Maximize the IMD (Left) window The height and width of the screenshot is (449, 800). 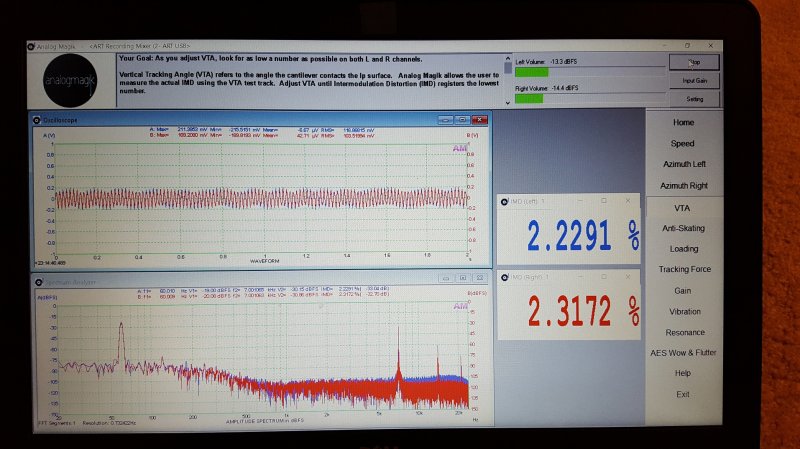pyautogui.click(x=604, y=201)
